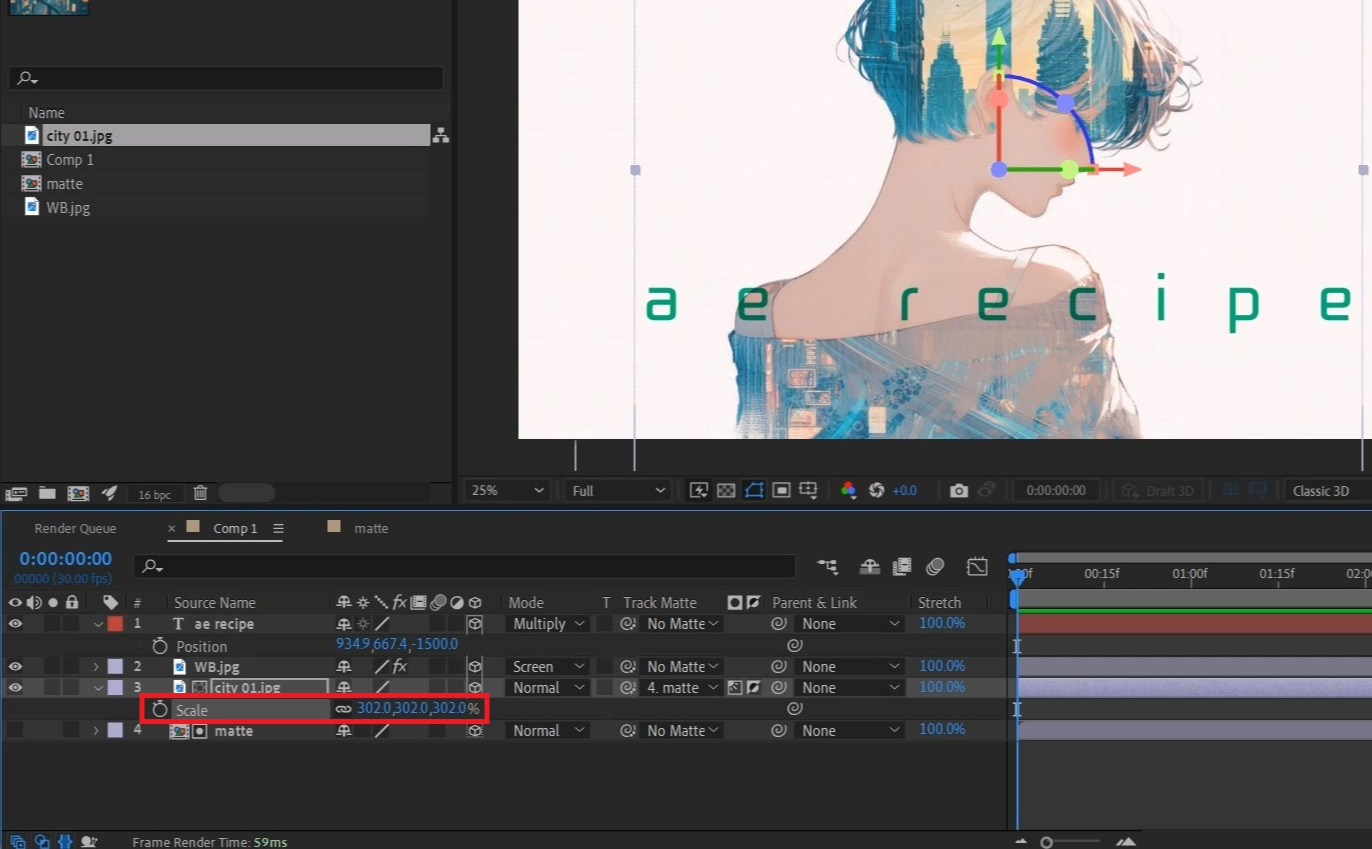
Task: Open the Graph Editor
Action: tap(977, 567)
